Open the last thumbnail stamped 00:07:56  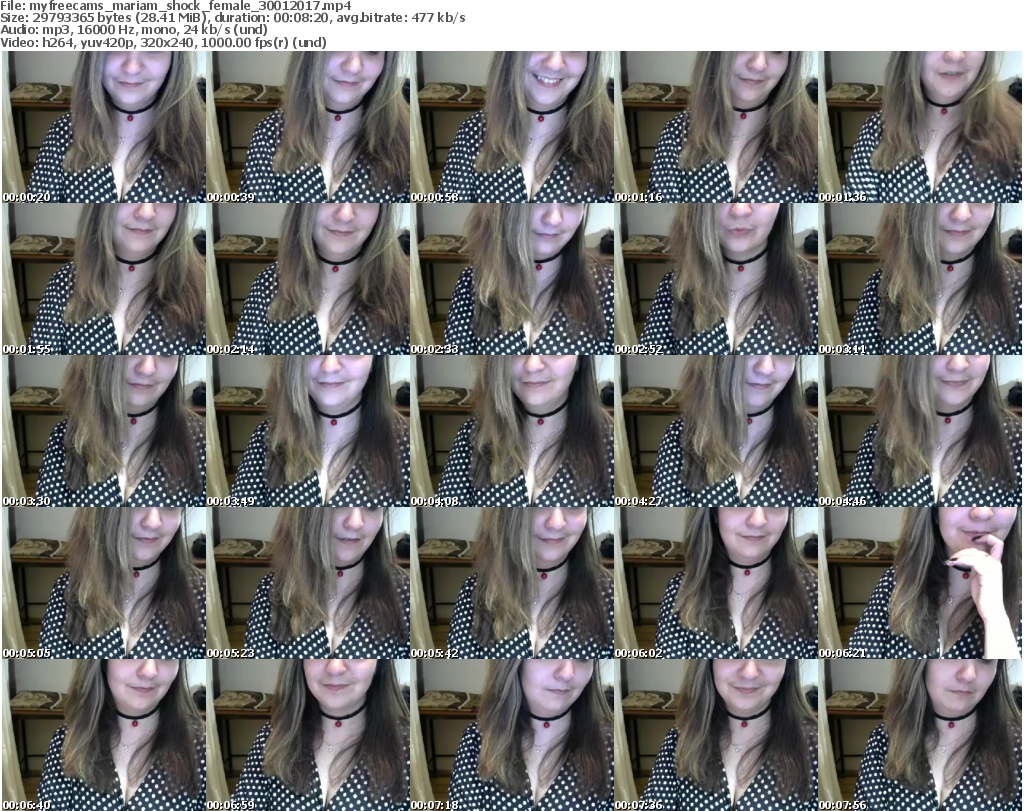click(x=920, y=735)
